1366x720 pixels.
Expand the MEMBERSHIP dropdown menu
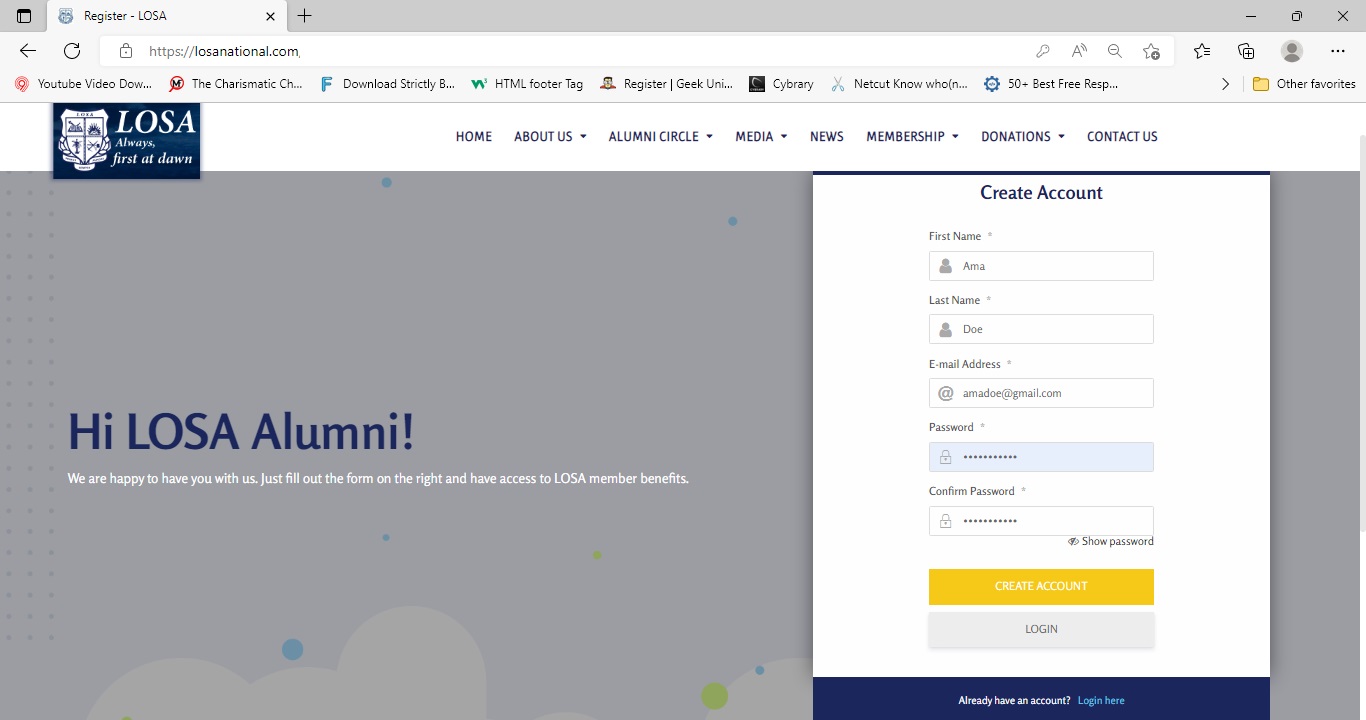(912, 137)
